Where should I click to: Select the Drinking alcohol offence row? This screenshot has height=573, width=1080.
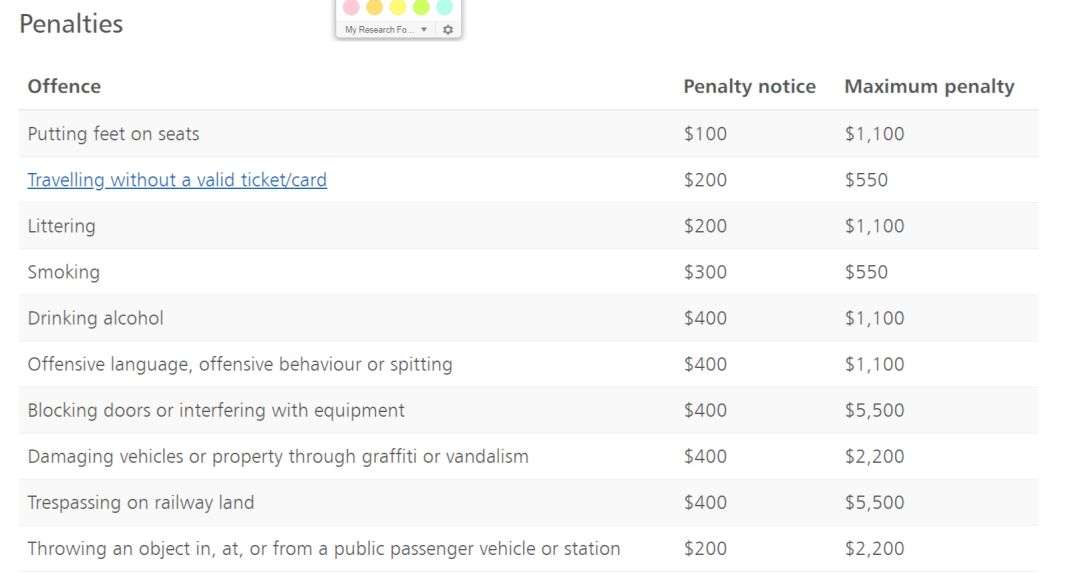(528, 318)
